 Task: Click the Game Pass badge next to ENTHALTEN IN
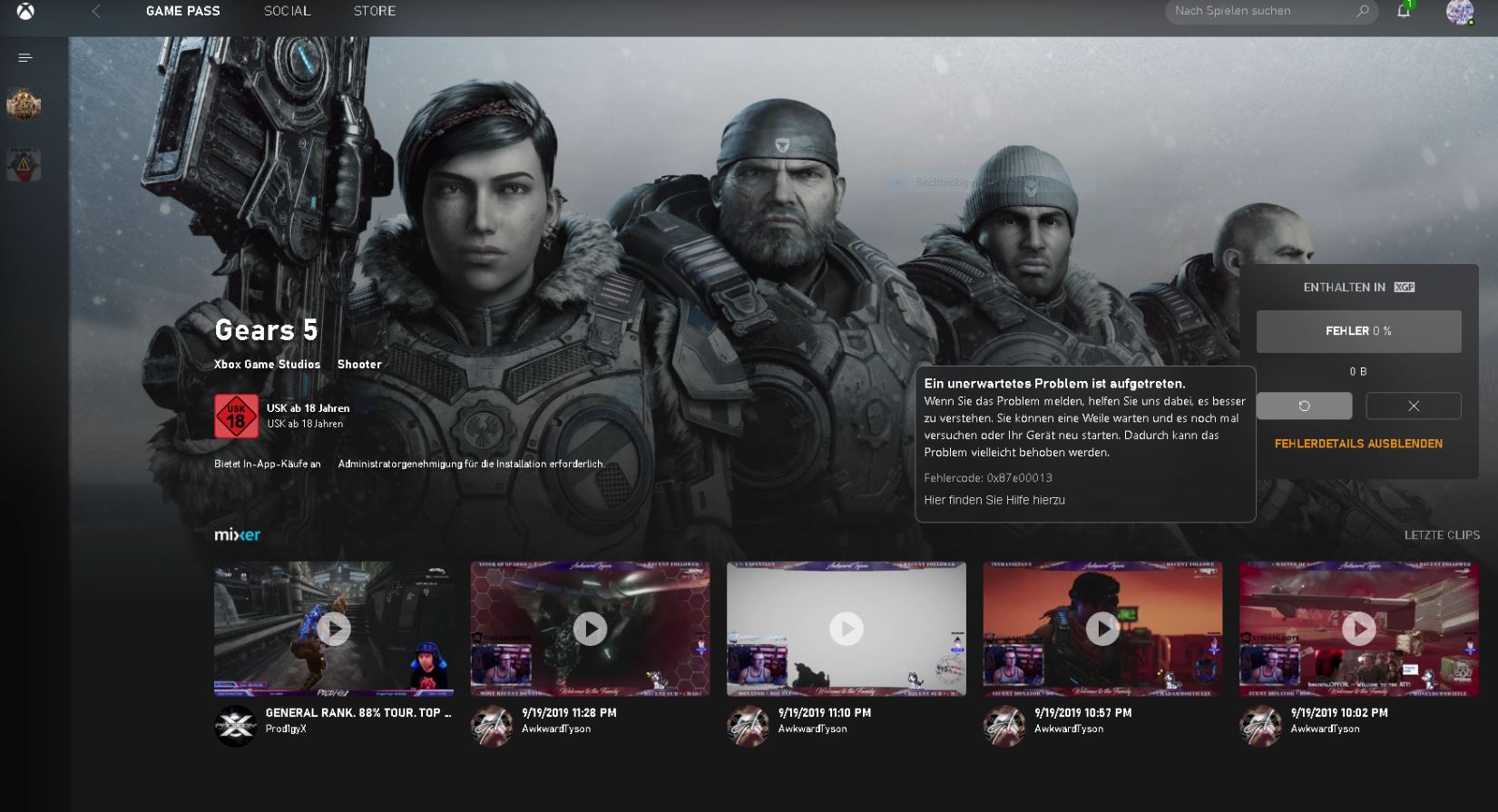[x=1405, y=288]
